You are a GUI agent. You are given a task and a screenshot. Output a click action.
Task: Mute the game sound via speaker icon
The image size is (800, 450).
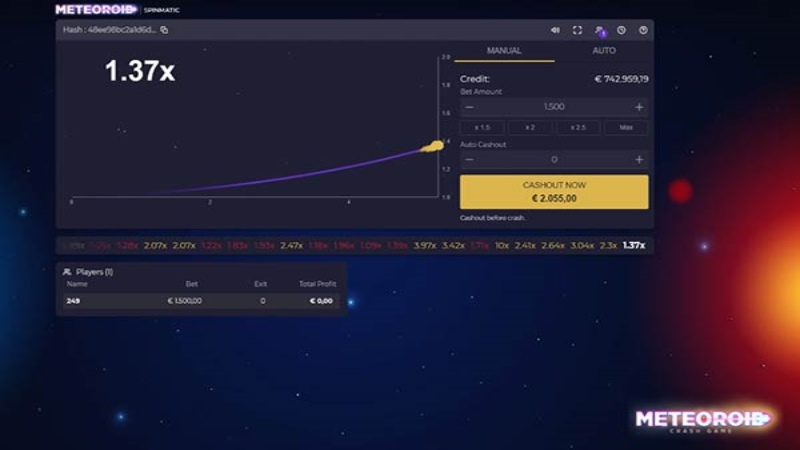pos(555,30)
